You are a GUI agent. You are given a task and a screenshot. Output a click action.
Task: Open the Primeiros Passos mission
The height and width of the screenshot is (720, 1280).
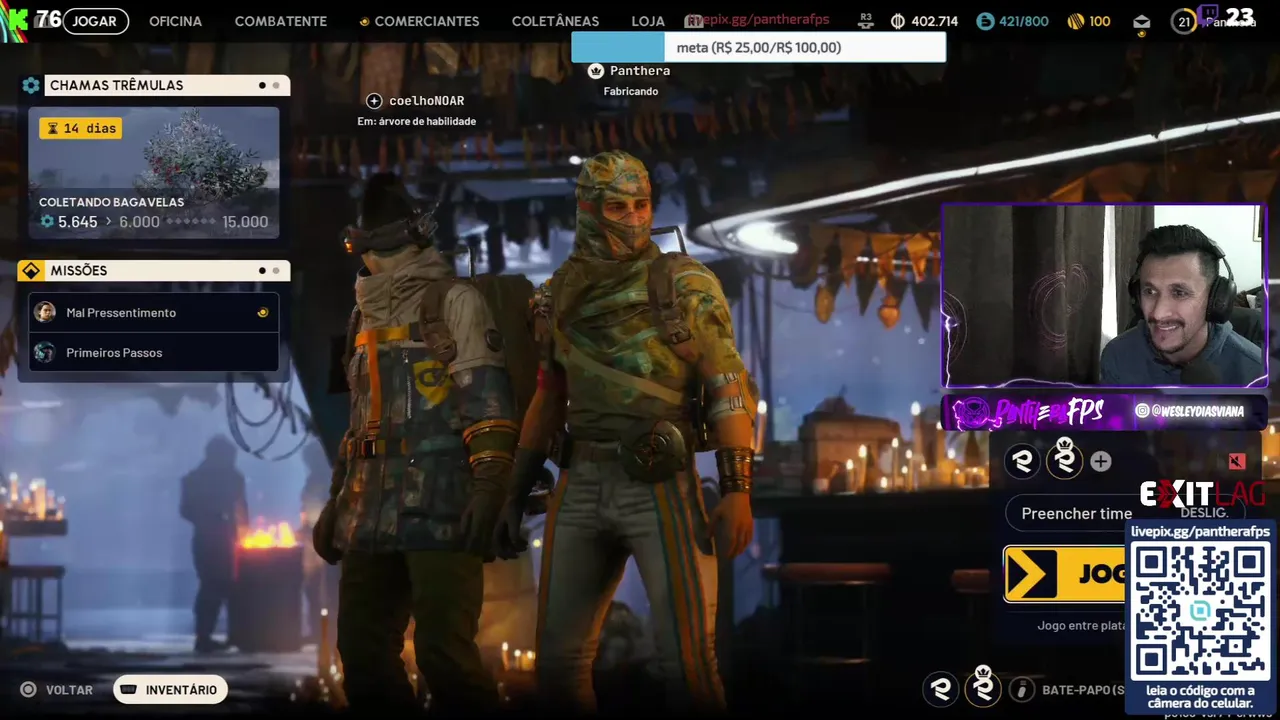(x=154, y=352)
